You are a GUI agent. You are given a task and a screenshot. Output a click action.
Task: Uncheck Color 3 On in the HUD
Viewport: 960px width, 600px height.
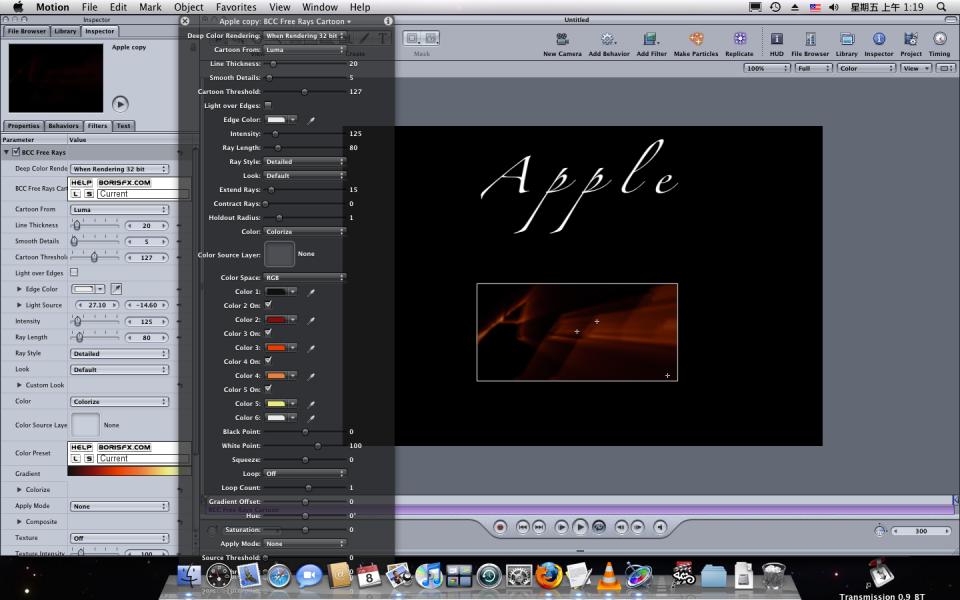click(x=268, y=333)
